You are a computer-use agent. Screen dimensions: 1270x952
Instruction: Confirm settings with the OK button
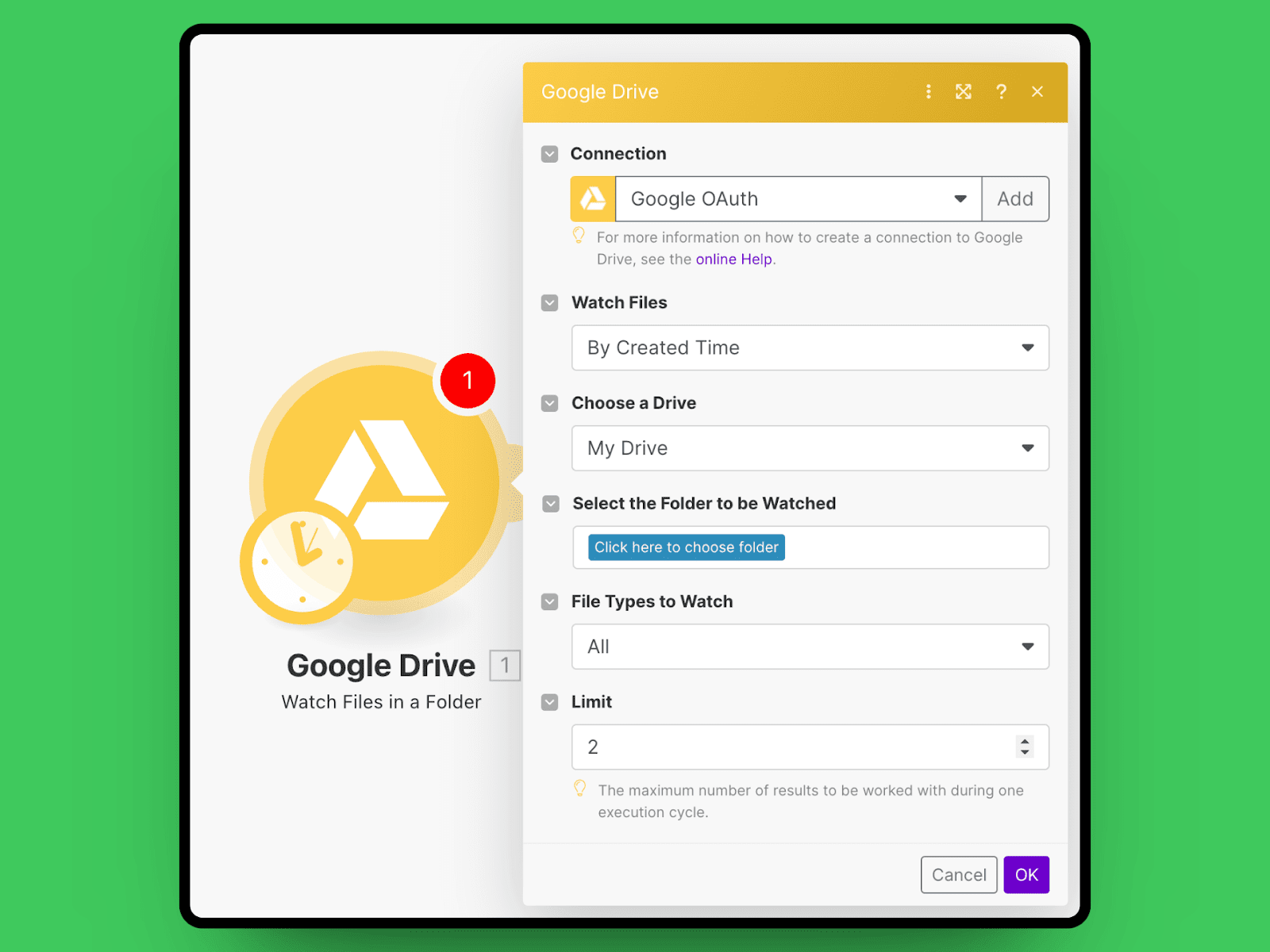pos(1026,875)
